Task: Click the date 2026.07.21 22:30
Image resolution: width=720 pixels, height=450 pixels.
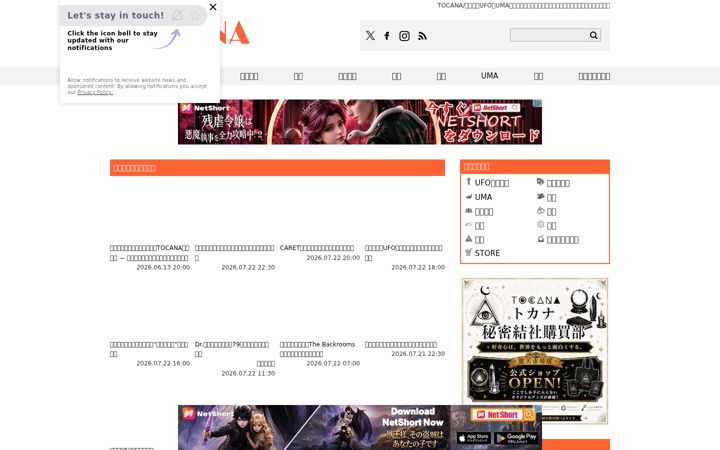Action: [418, 354]
